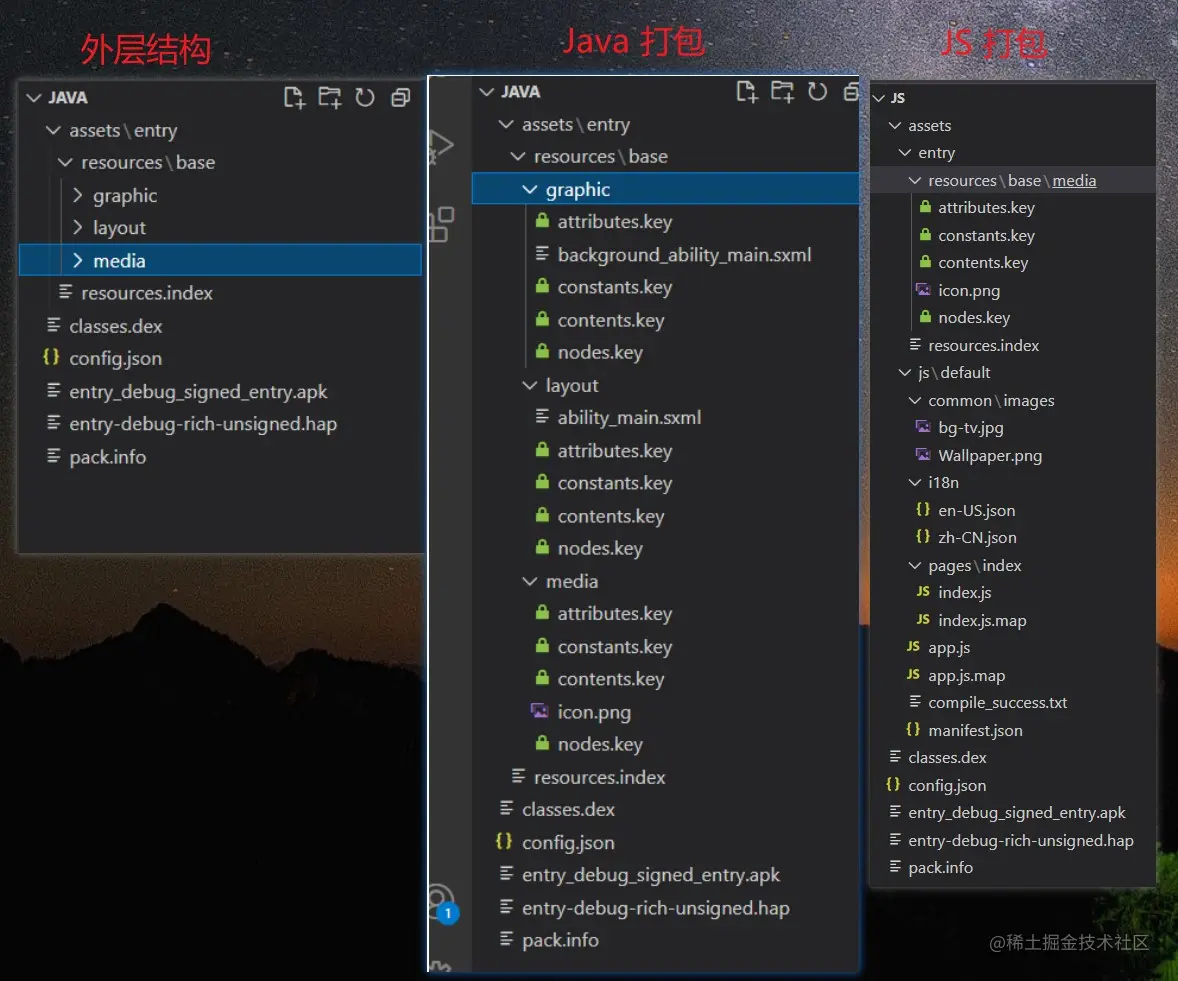
Task: Collapse js\default folder in JS panel
Action: (905, 373)
